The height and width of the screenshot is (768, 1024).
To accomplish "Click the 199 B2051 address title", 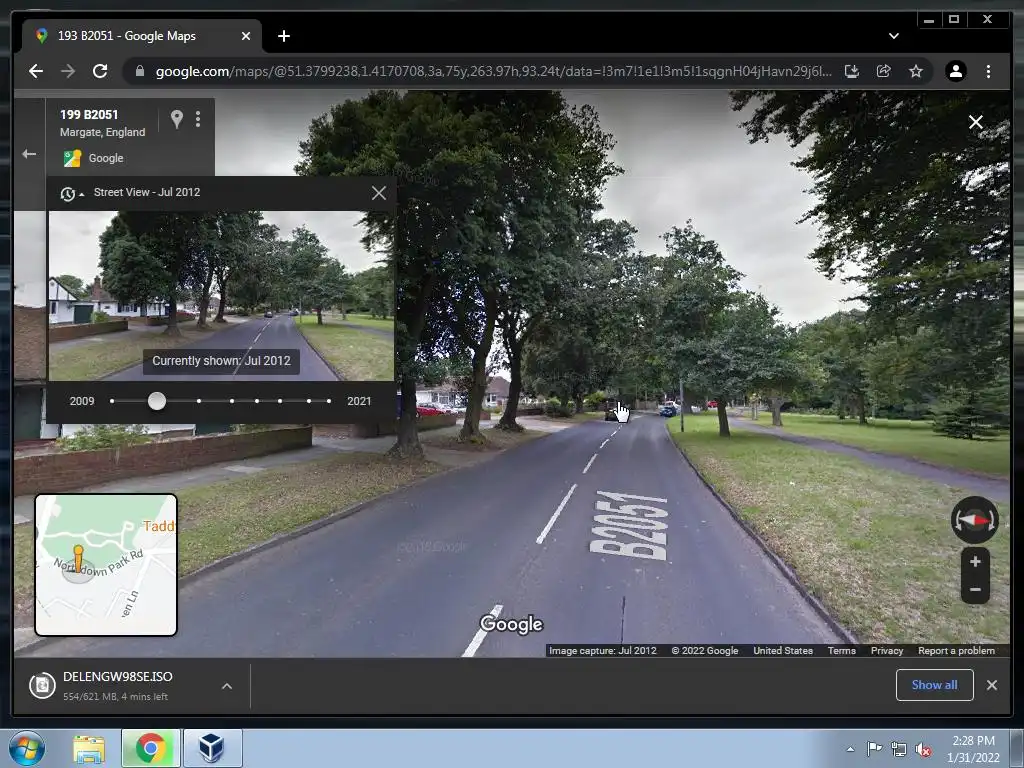I will [89, 114].
